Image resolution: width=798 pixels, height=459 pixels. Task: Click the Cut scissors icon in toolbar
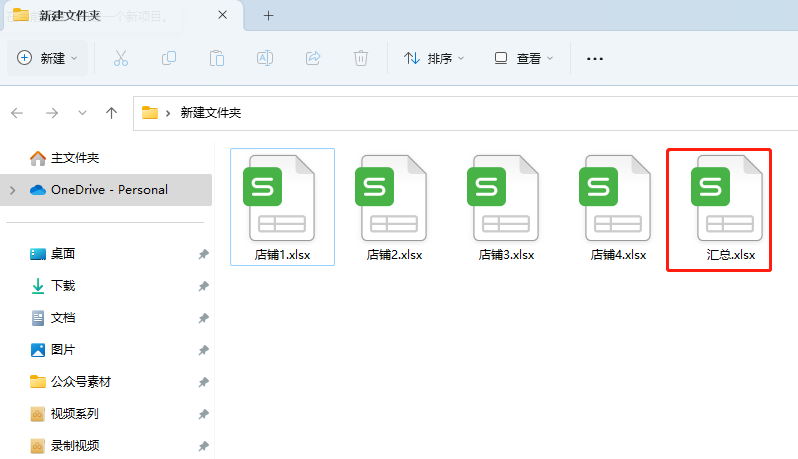pyautogui.click(x=121, y=58)
